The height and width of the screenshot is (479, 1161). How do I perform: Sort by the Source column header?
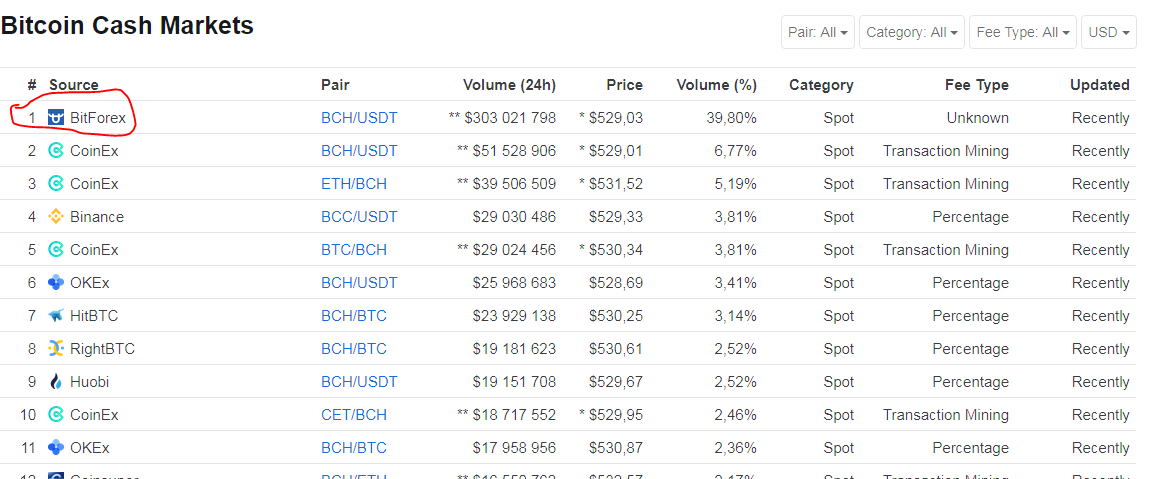tap(73, 85)
